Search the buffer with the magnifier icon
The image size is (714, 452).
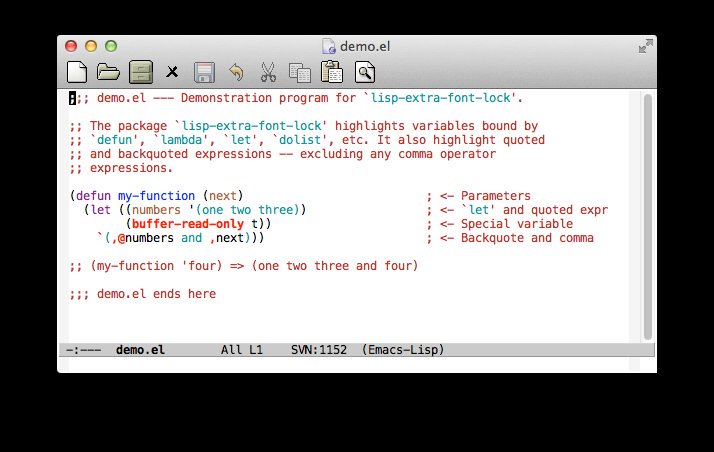(365, 71)
